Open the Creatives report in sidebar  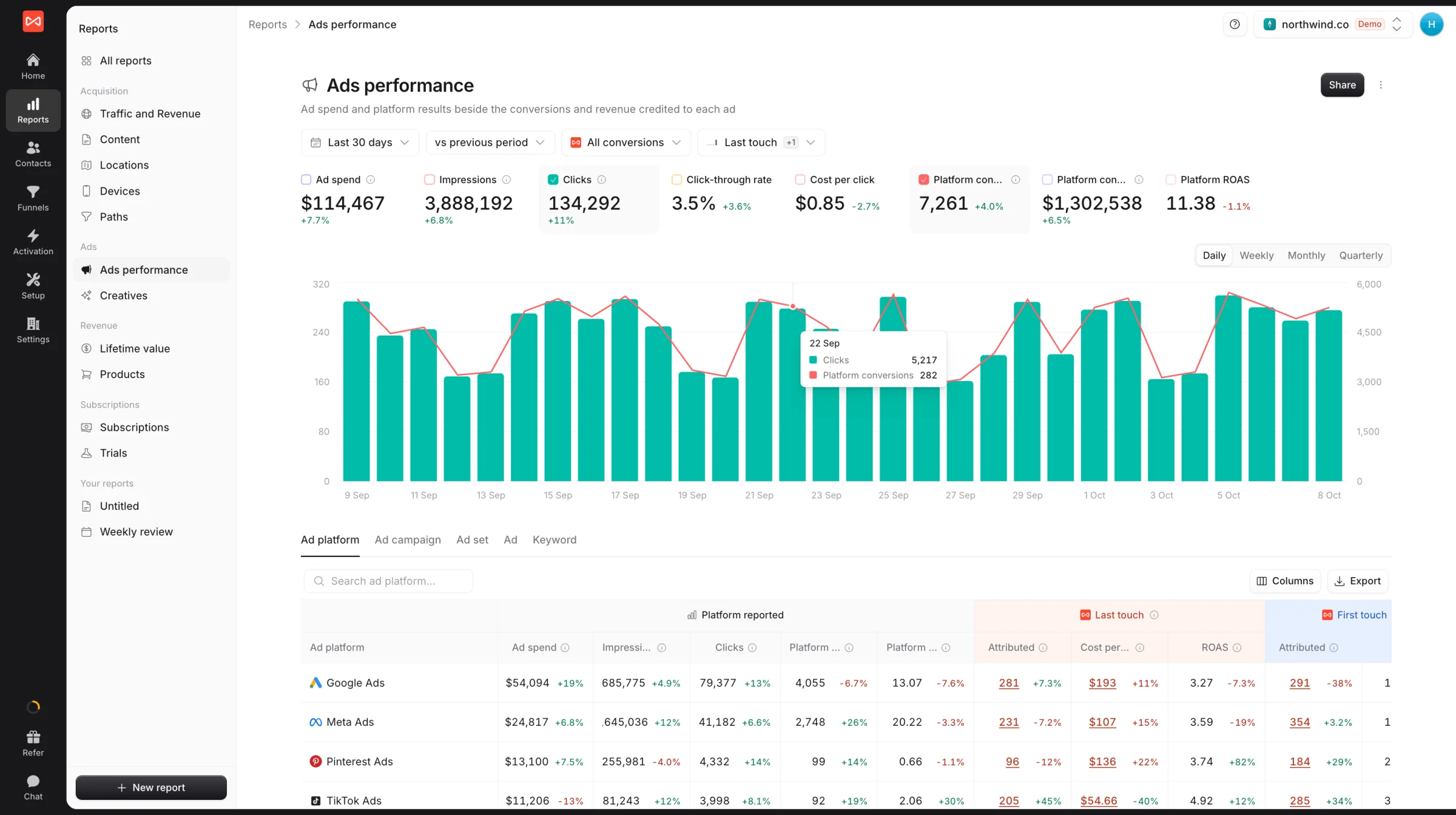[x=151, y=296]
